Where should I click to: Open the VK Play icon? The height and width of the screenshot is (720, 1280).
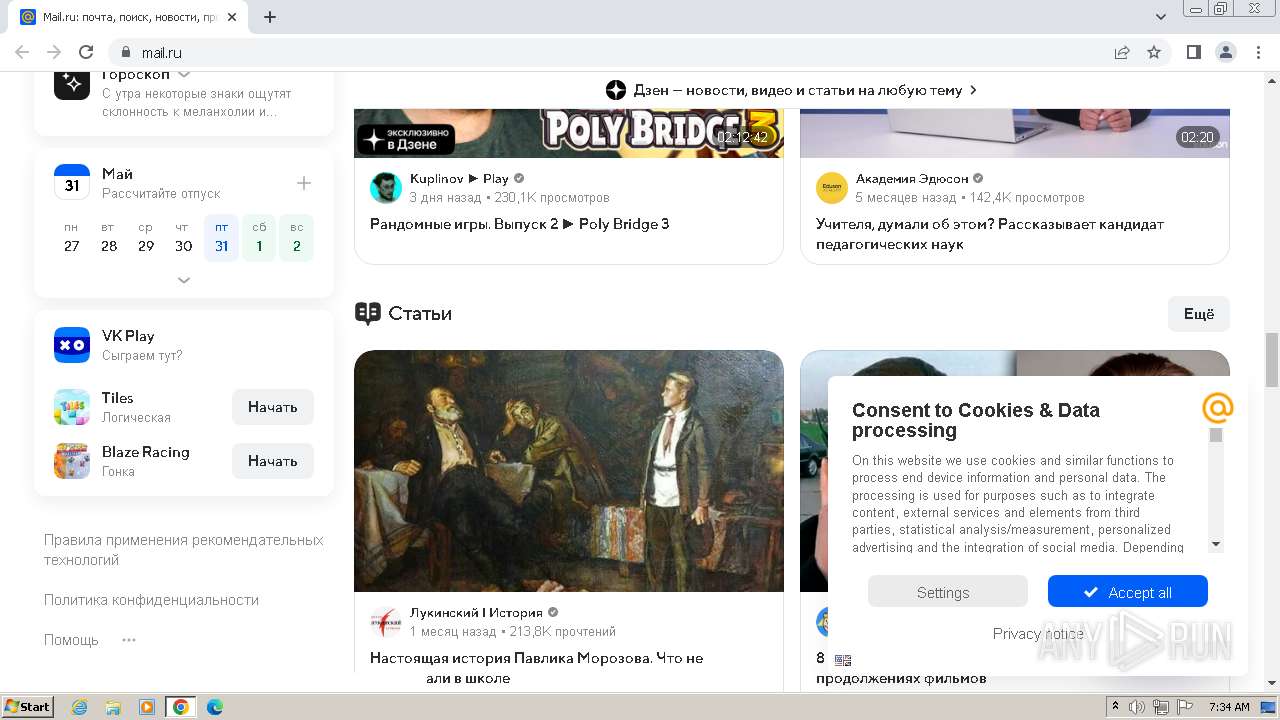(72, 345)
